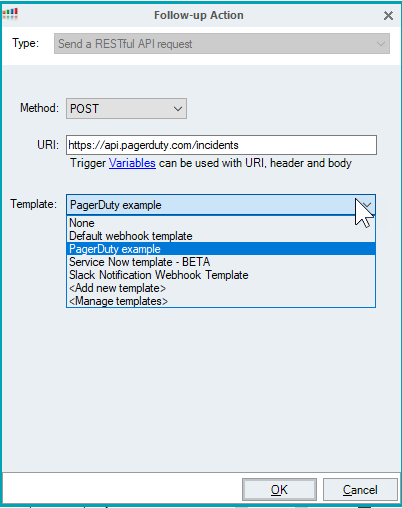Click the Template combo box selected text
Screen dimensions: 402x508
116,205
